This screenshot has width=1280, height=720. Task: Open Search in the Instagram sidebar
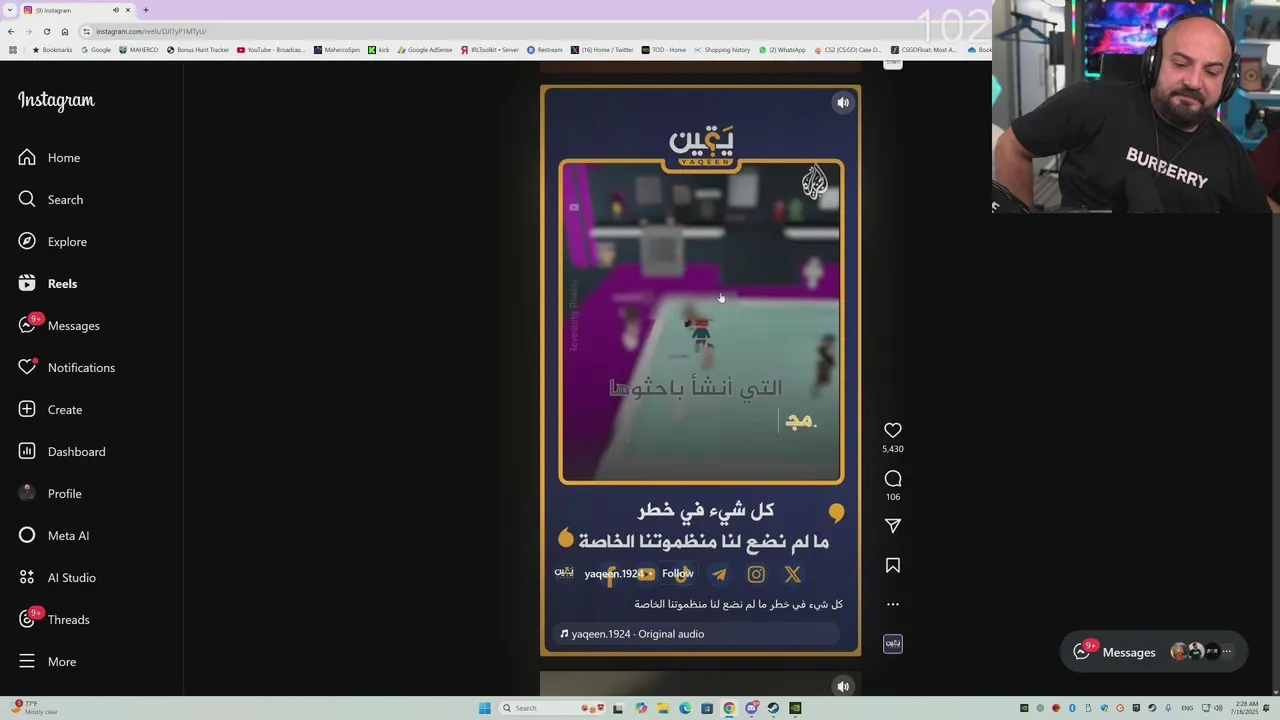[50, 200]
